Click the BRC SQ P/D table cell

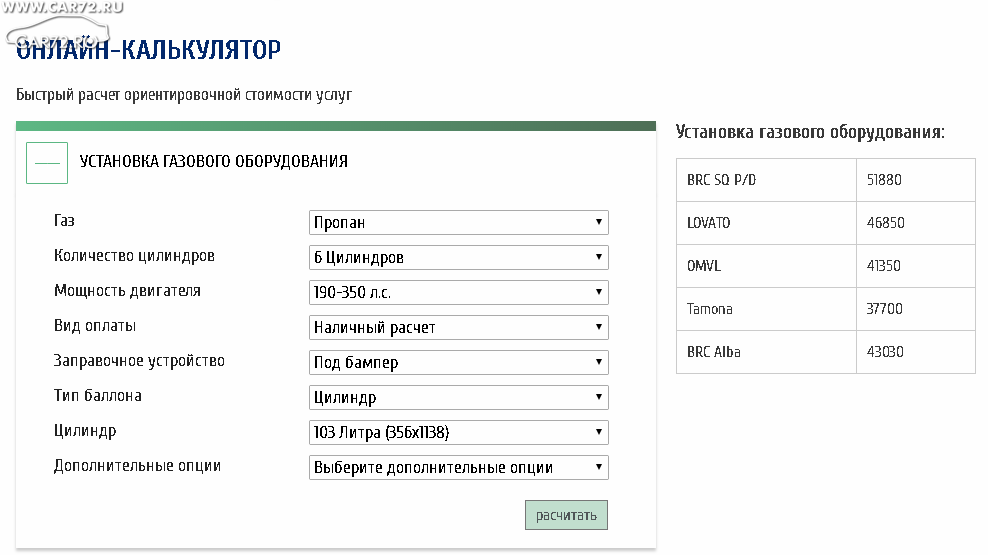tap(766, 180)
